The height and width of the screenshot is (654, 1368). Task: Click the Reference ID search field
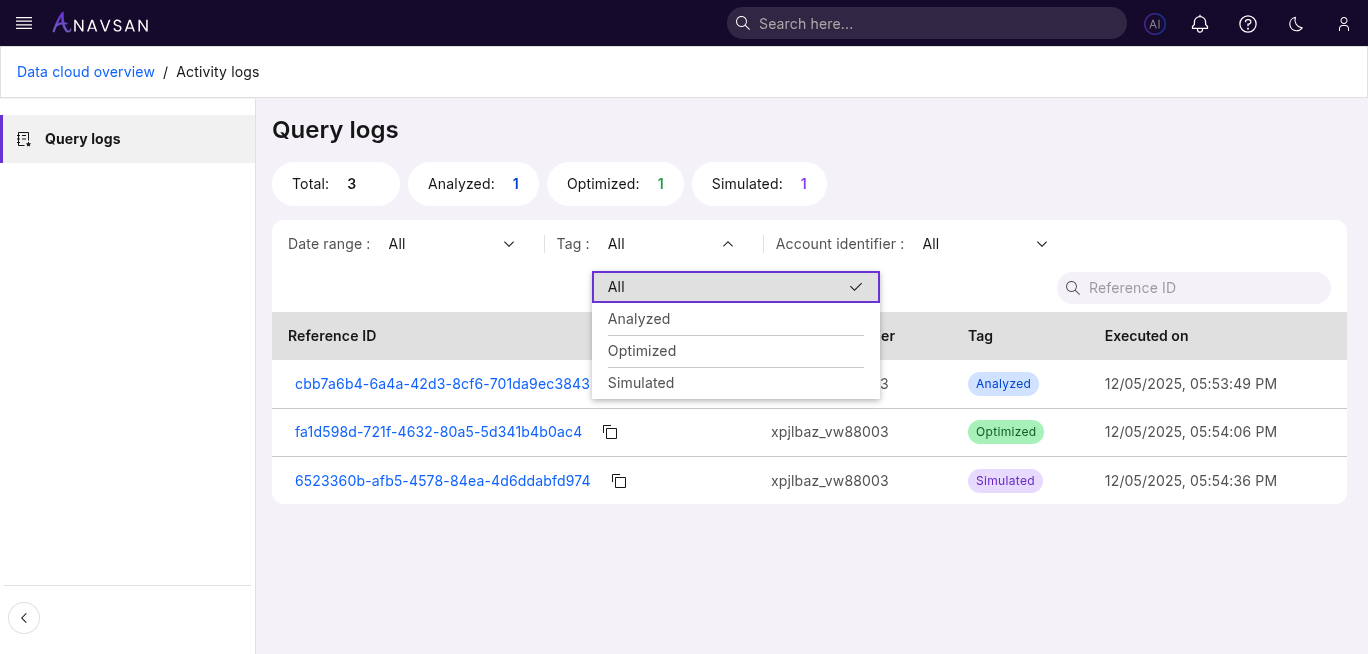coord(1200,288)
